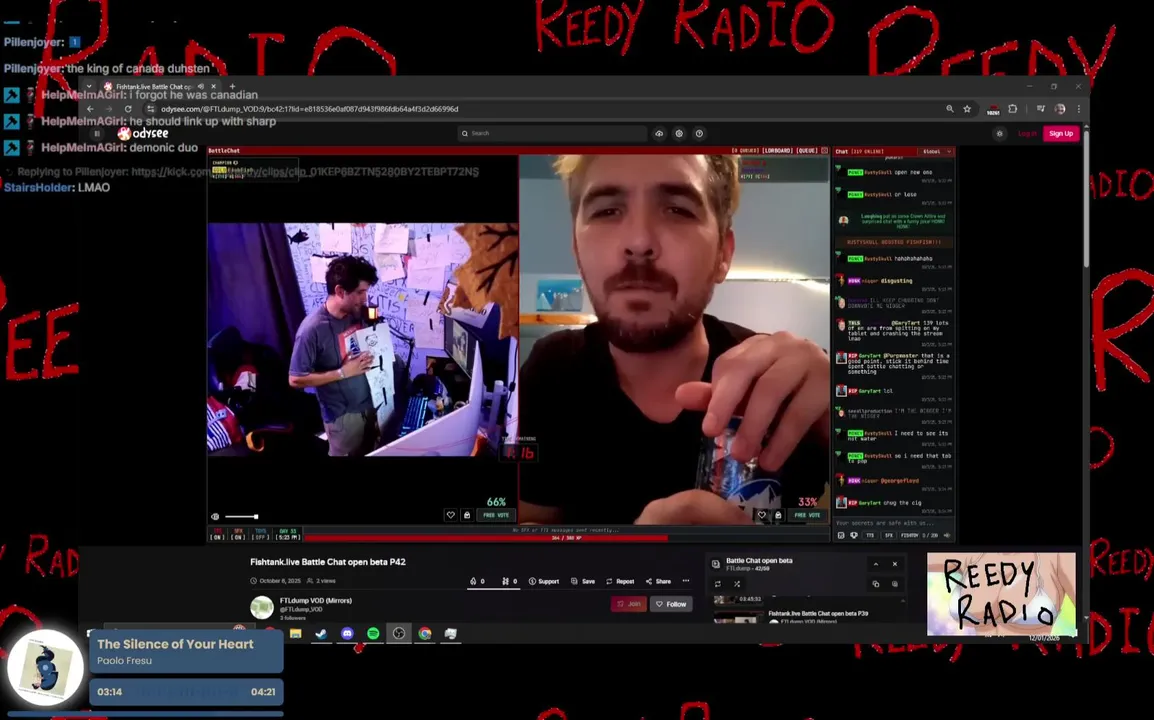
Task: Click the Follow button
Action: pyautogui.click(x=670, y=604)
